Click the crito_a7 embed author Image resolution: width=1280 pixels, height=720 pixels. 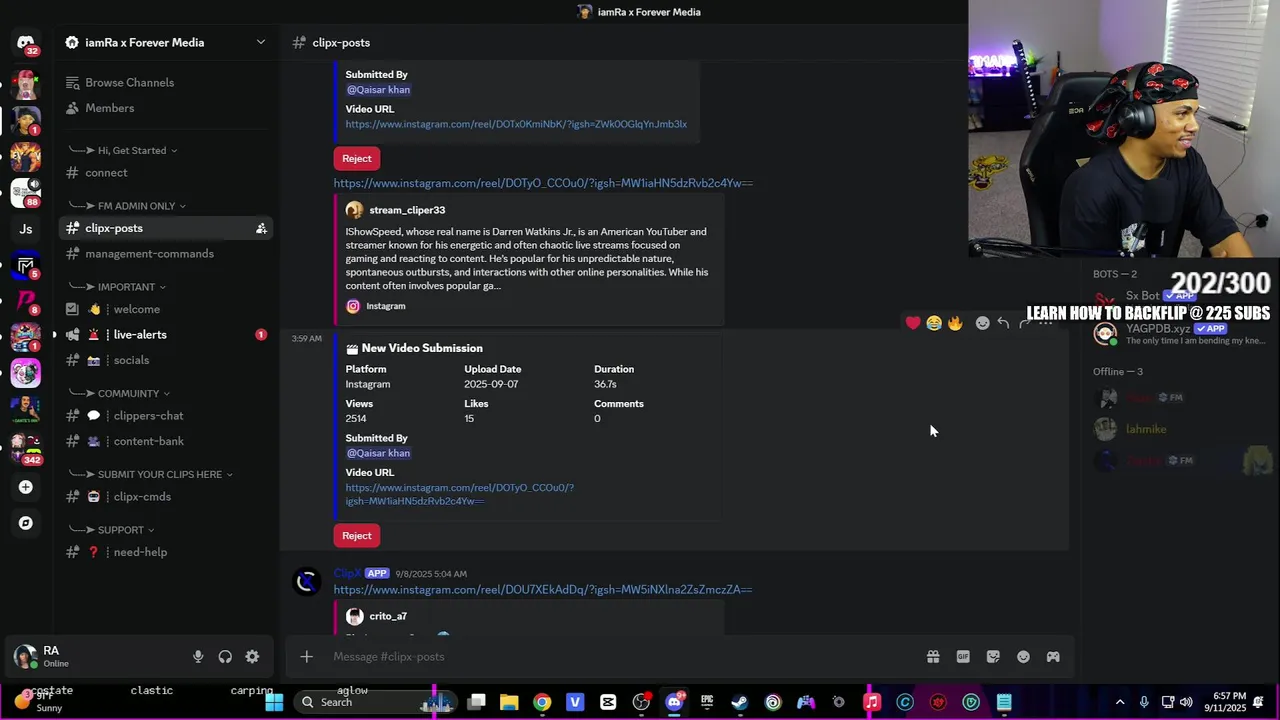388,617
